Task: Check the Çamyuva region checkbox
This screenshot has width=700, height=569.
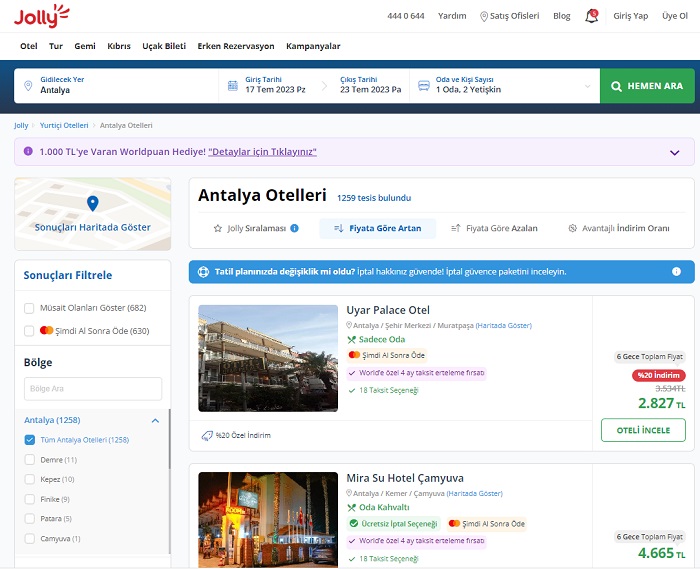Action: 29,538
